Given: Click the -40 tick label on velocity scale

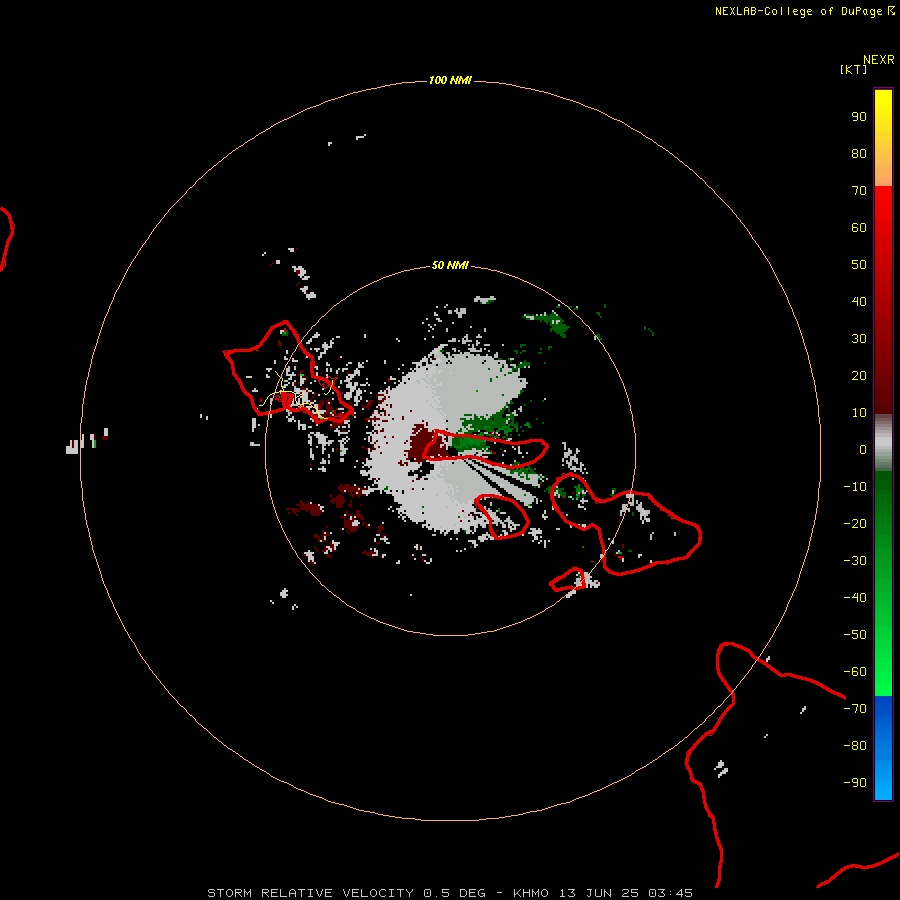Looking at the screenshot, I should tap(855, 598).
